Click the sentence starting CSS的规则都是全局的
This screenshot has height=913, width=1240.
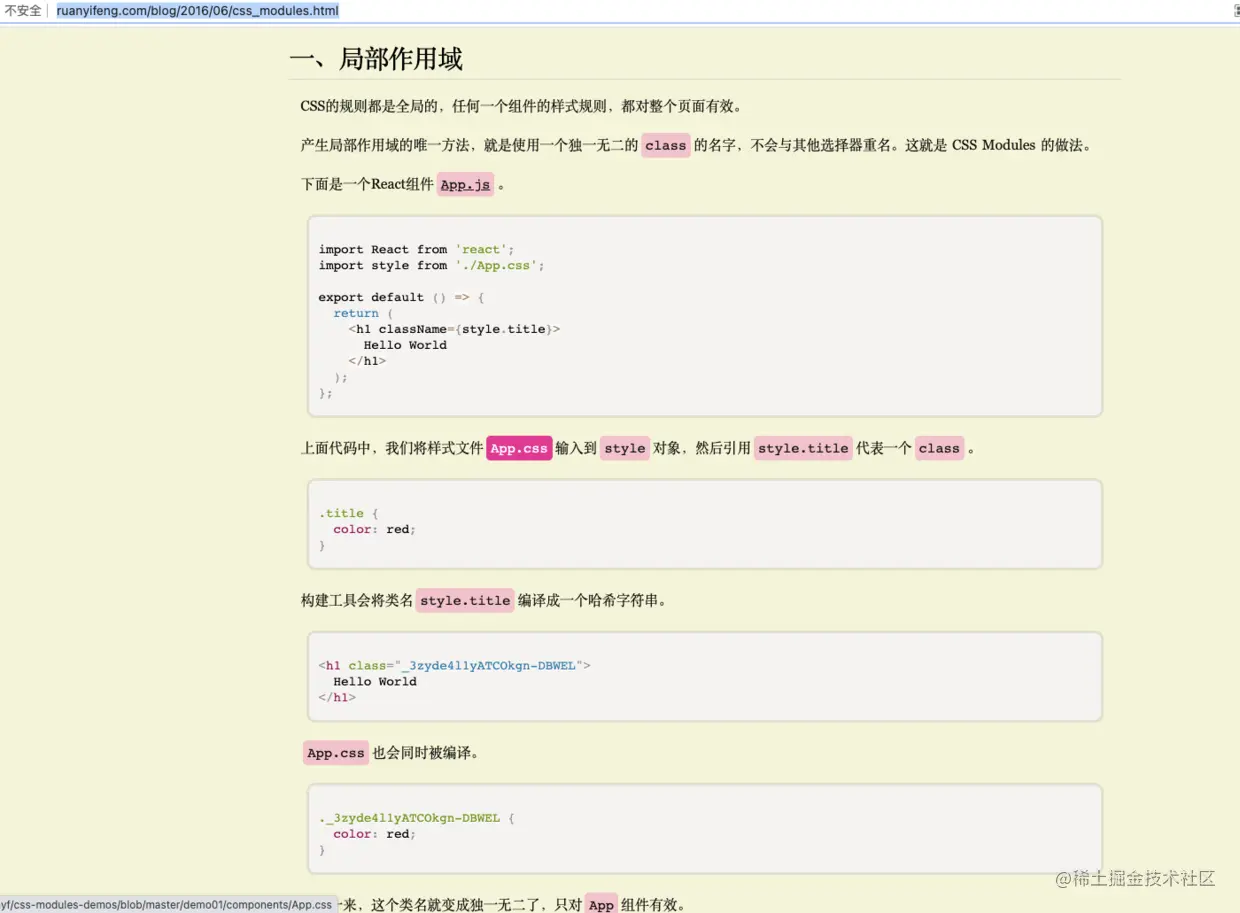click(x=521, y=107)
